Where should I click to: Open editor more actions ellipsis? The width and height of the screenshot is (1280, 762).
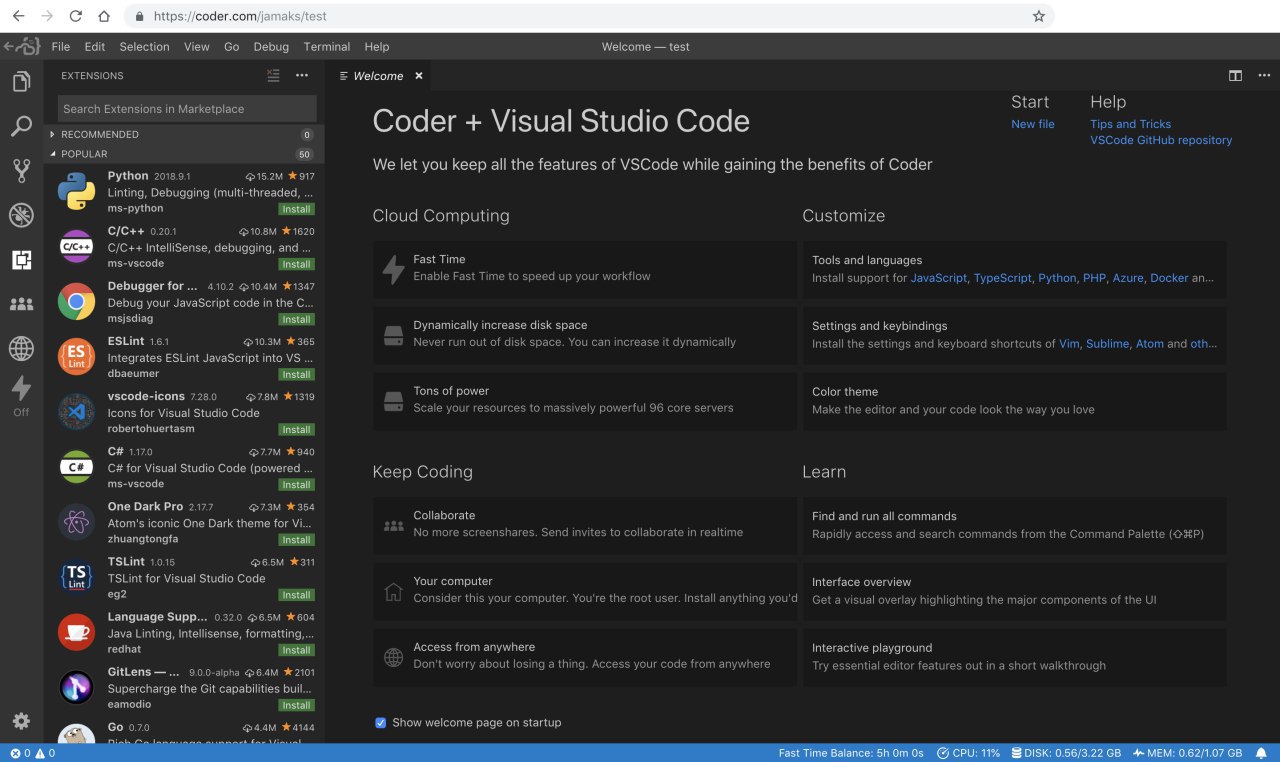[x=1263, y=76]
